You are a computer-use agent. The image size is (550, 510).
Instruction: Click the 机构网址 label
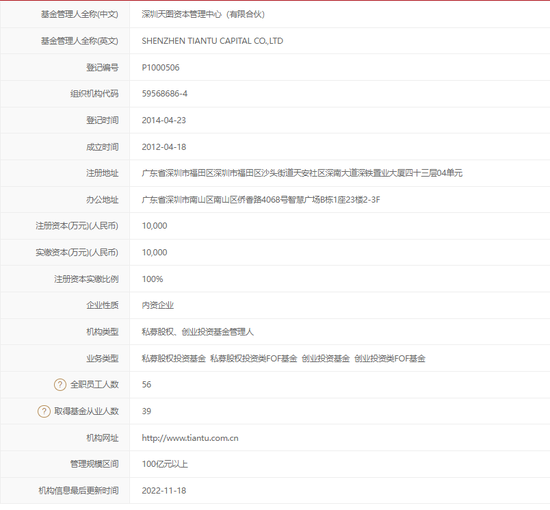102,438
